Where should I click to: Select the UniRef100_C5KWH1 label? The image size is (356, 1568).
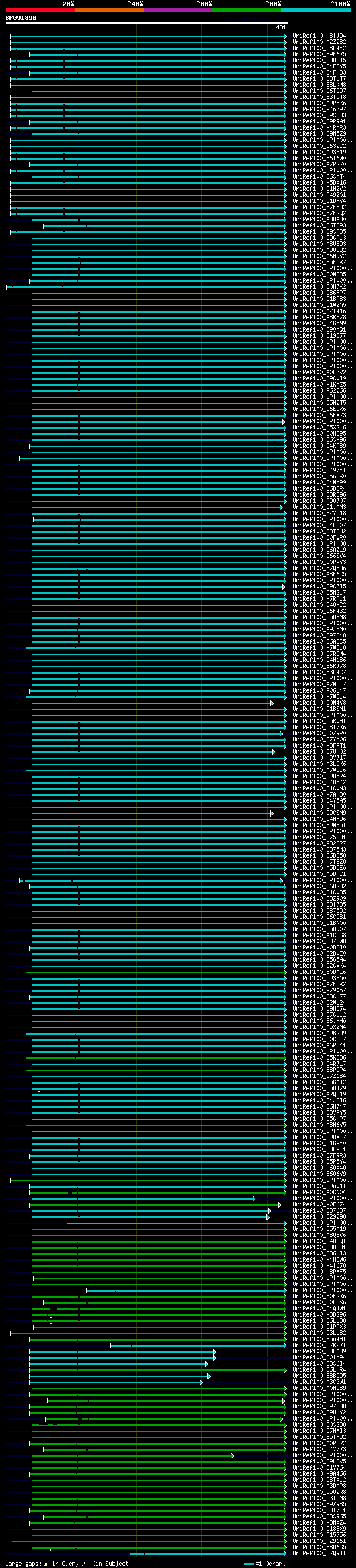(x=319, y=721)
